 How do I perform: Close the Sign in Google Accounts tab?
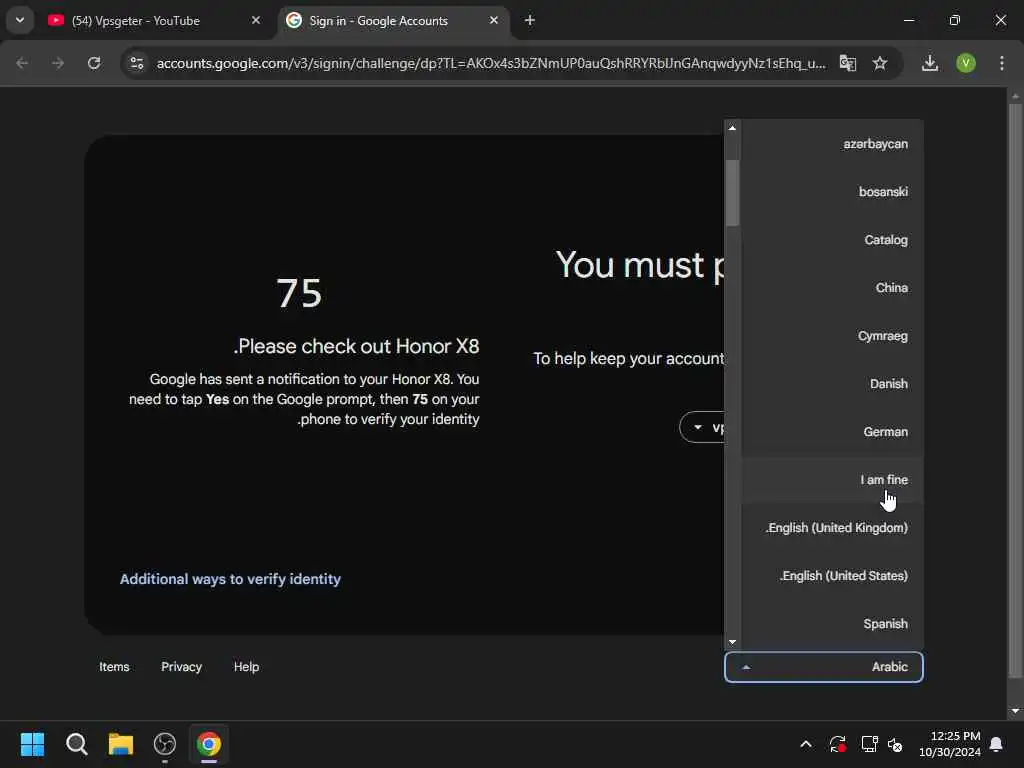click(x=494, y=21)
